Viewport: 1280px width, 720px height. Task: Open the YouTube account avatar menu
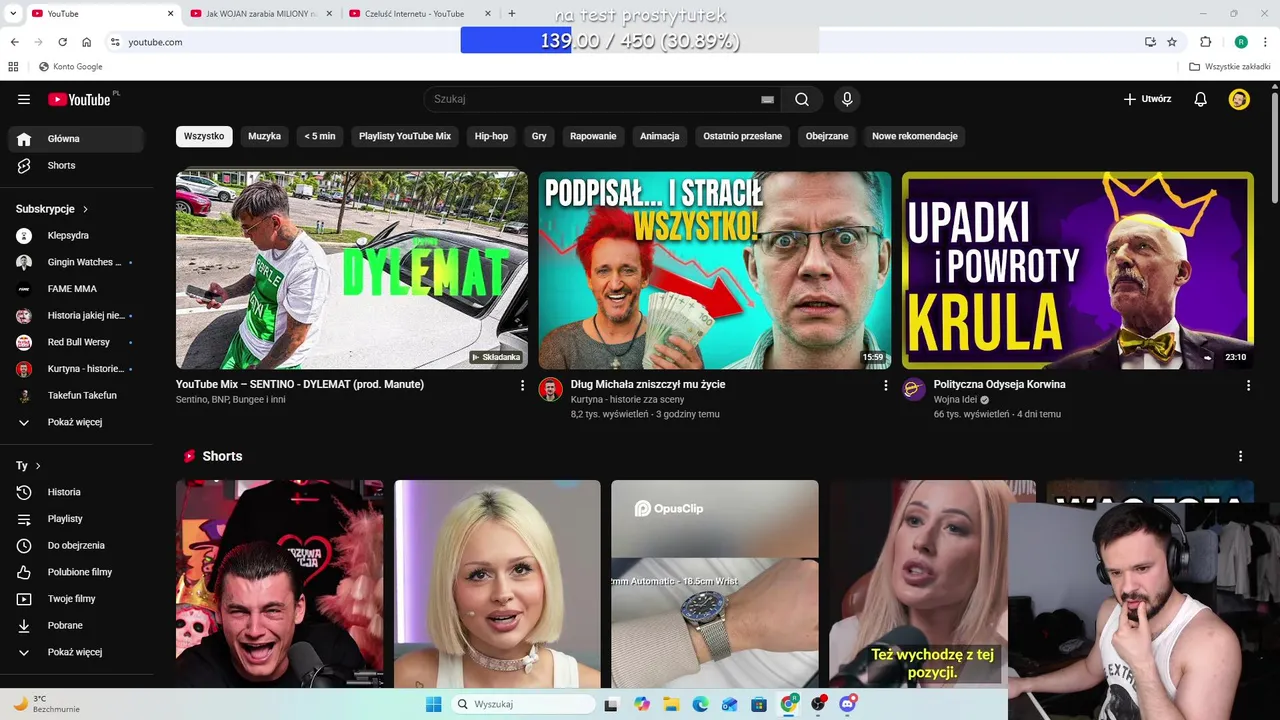click(1239, 99)
